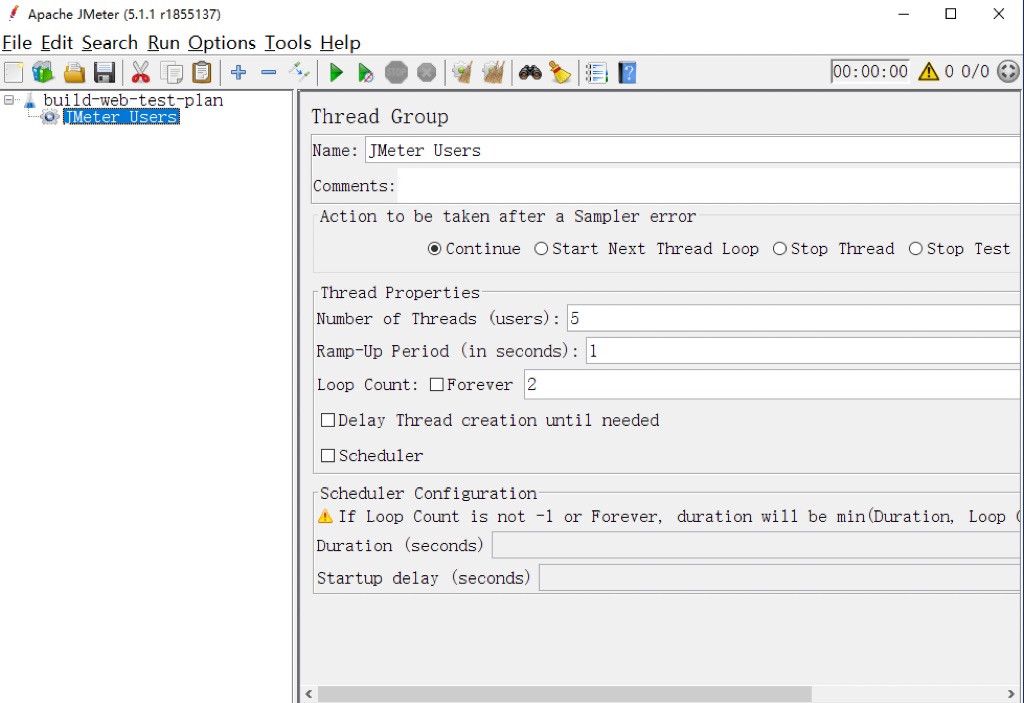Click the warning triangle log indicator

pyautogui.click(x=928, y=71)
